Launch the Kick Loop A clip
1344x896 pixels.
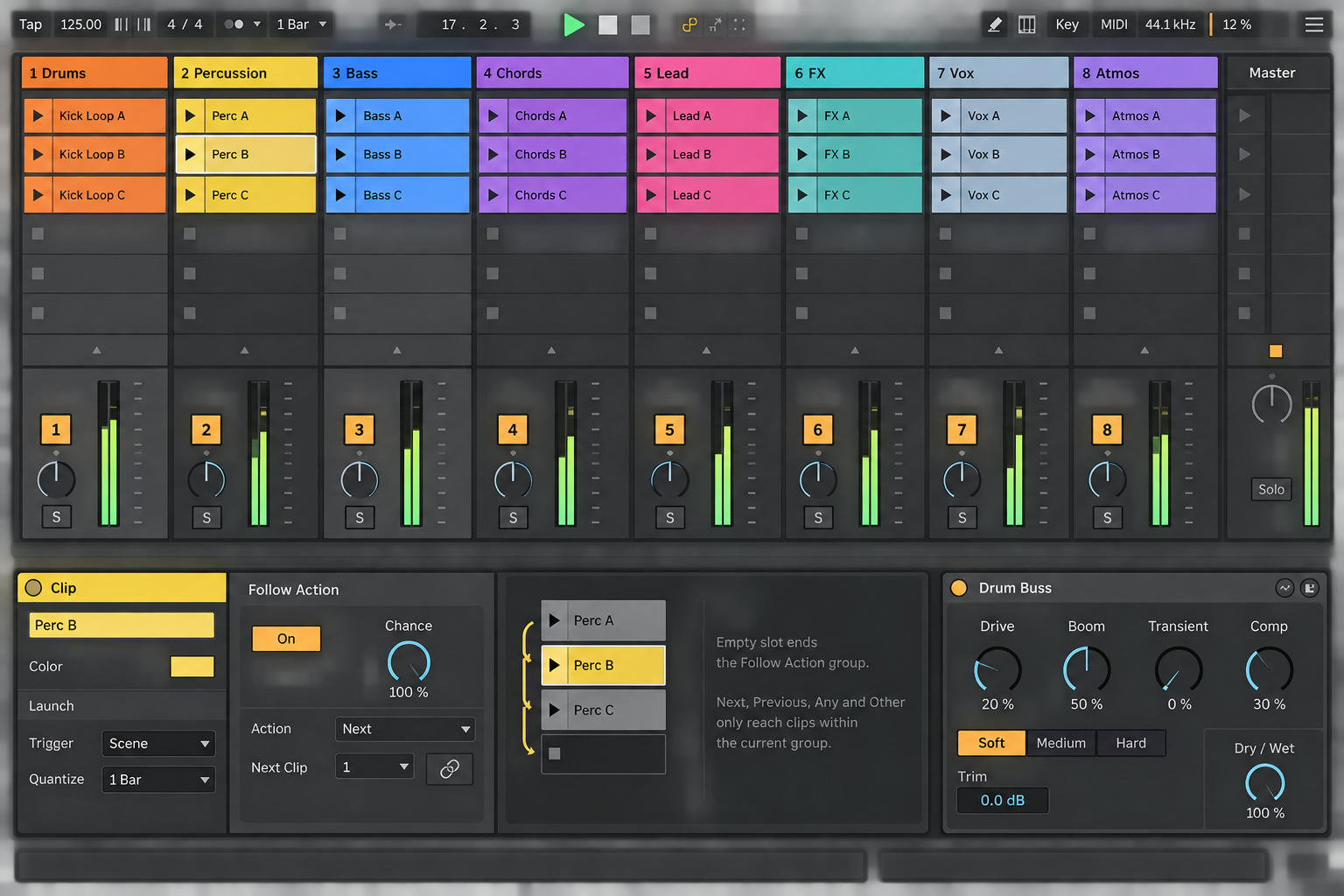(x=38, y=115)
